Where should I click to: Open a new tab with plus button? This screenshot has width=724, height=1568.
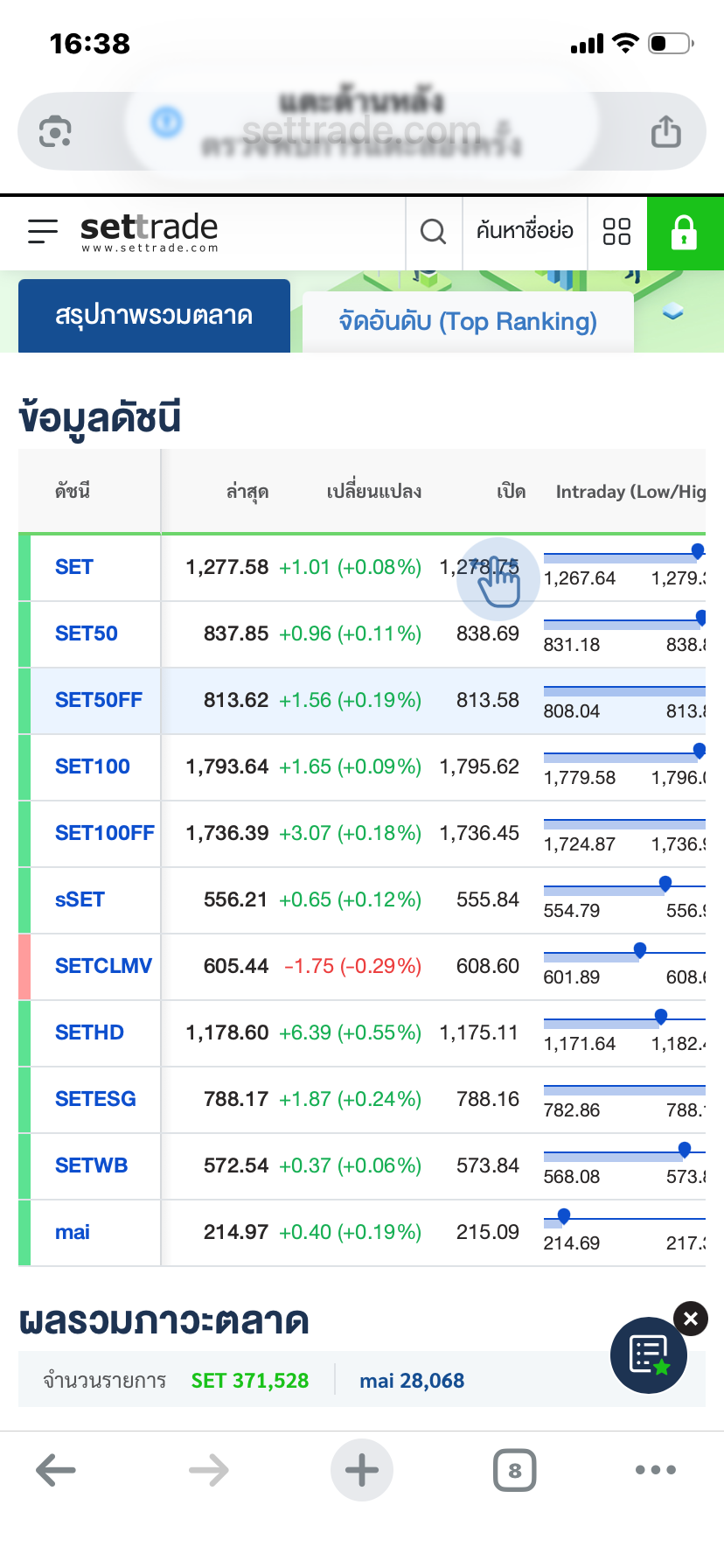(x=362, y=1470)
